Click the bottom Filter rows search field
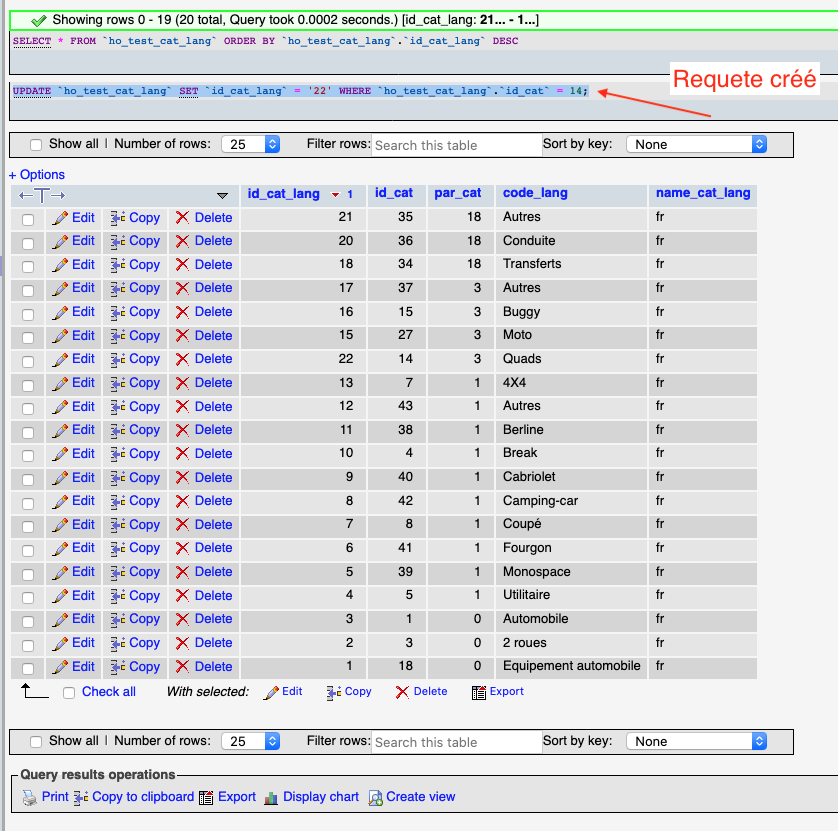 (x=456, y=742)
